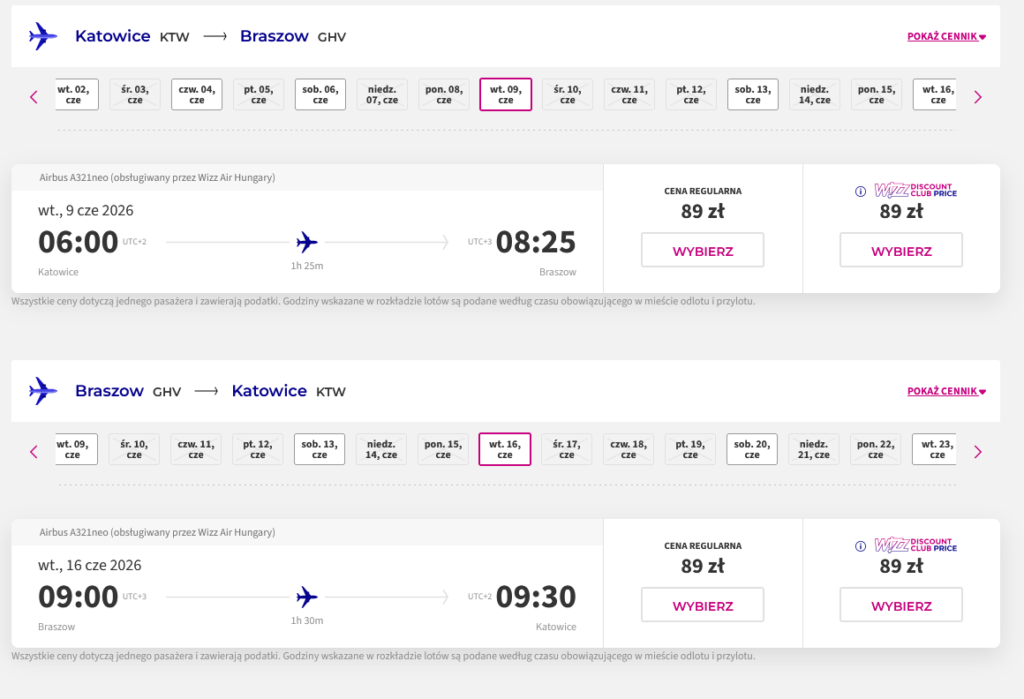Click the Wizz Discount Club Price logo on return flight

pos(916,545)
